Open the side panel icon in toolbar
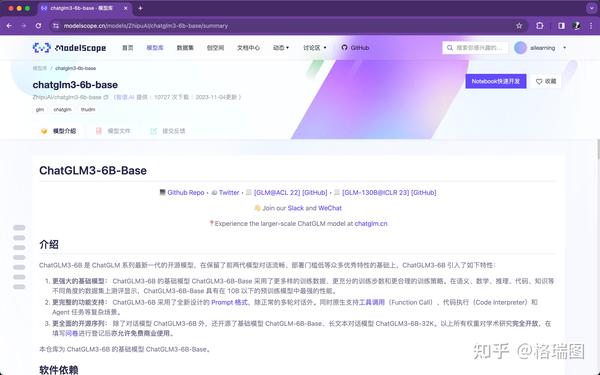The height and width of the screenshot is (375, 600). [561, 26]
